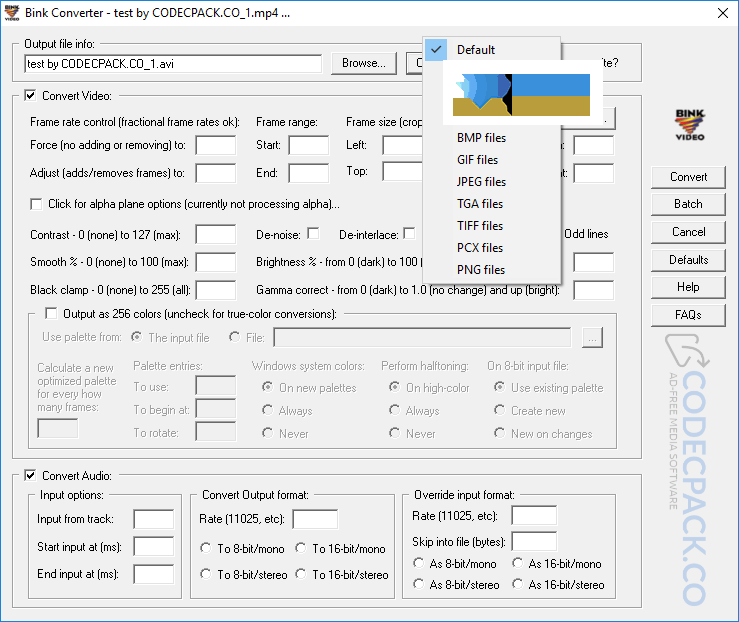
Task: Select To 8-bit/stereo output format
Action: [205, 574]
